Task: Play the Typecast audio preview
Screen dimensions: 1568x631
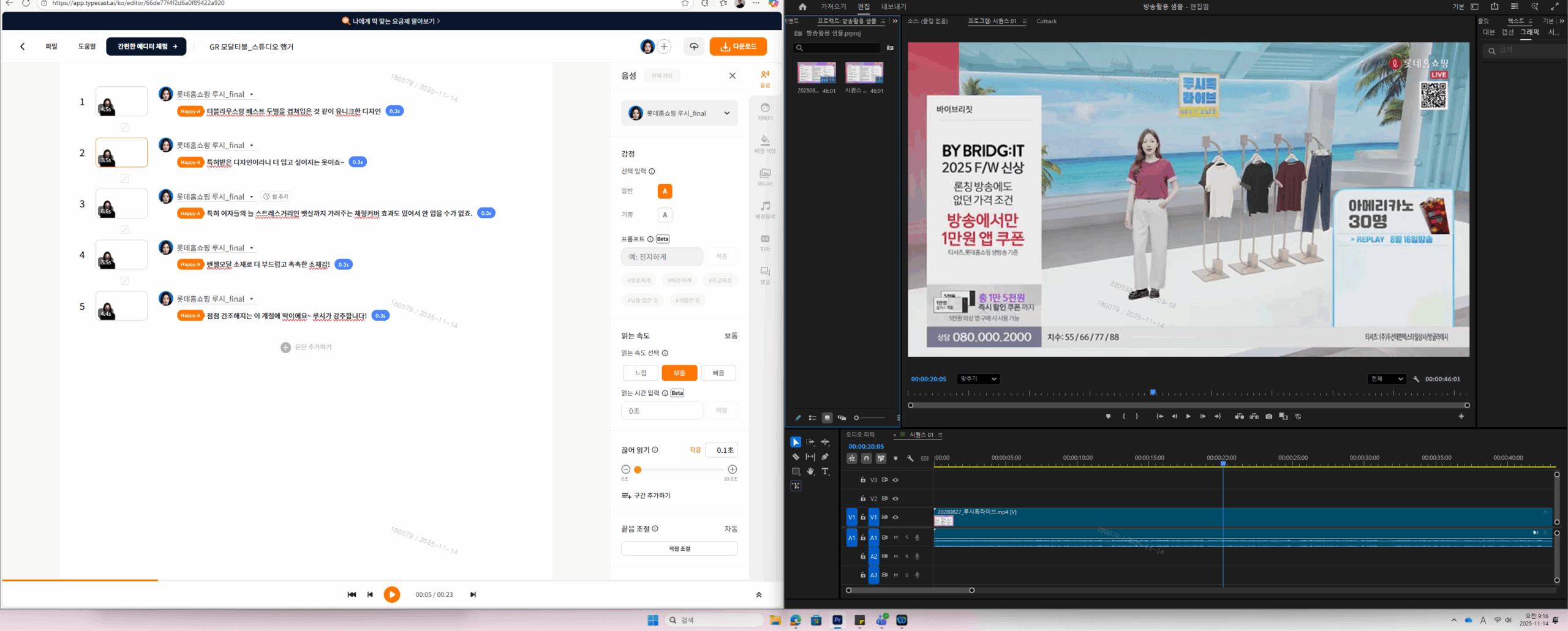Action: tap(392, 594)
